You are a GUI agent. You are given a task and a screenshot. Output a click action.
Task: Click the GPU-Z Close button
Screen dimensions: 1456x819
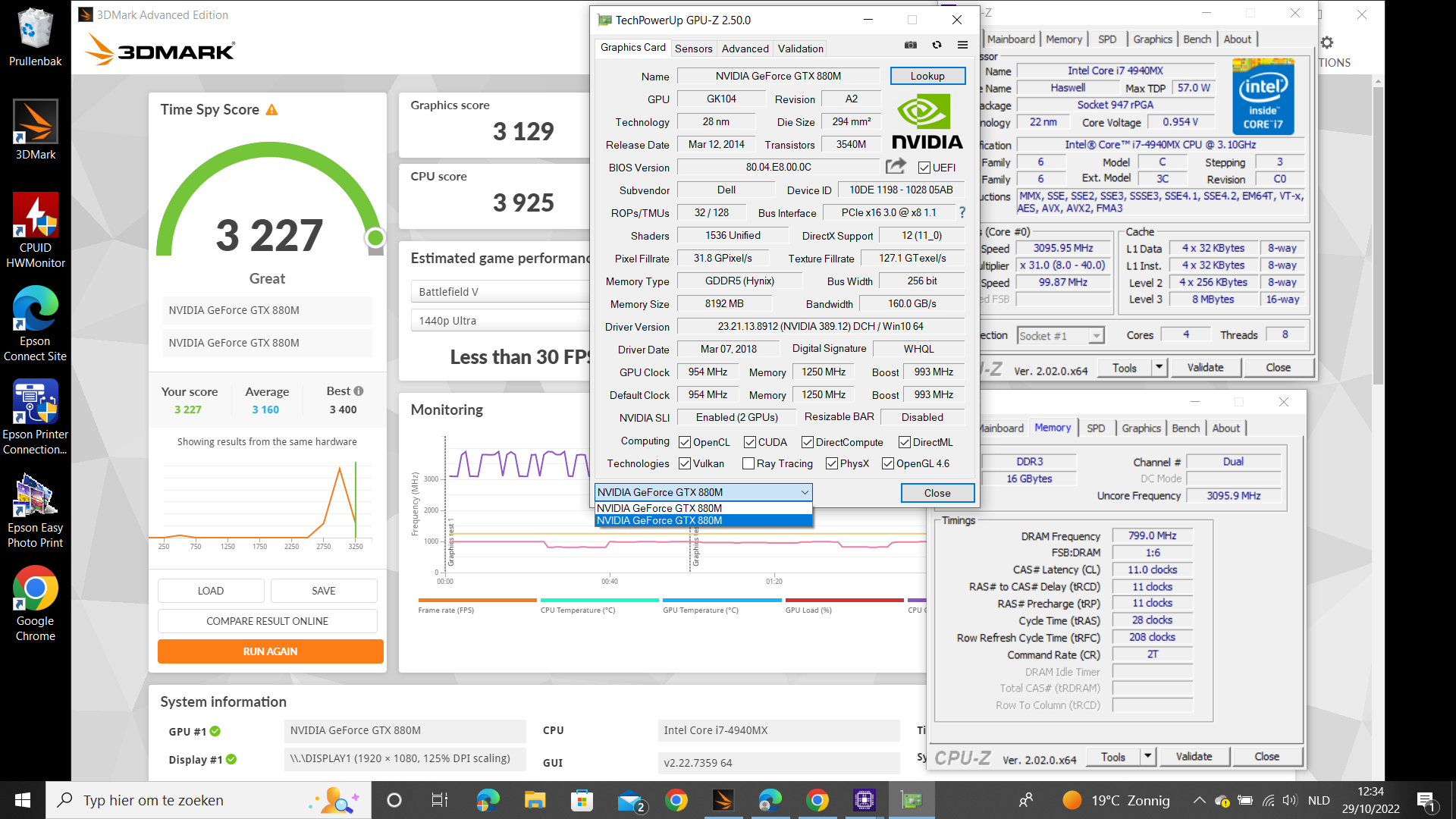click(937, 493)
